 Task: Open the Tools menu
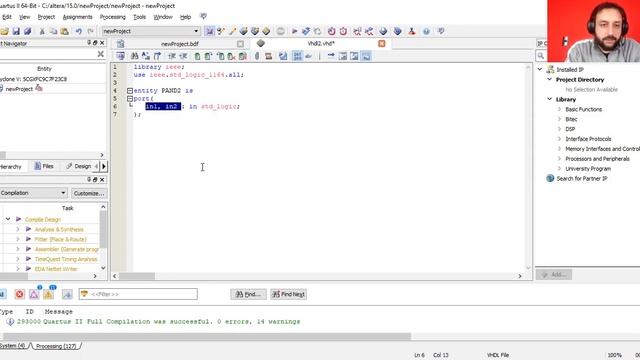click(x=140, y=17)
